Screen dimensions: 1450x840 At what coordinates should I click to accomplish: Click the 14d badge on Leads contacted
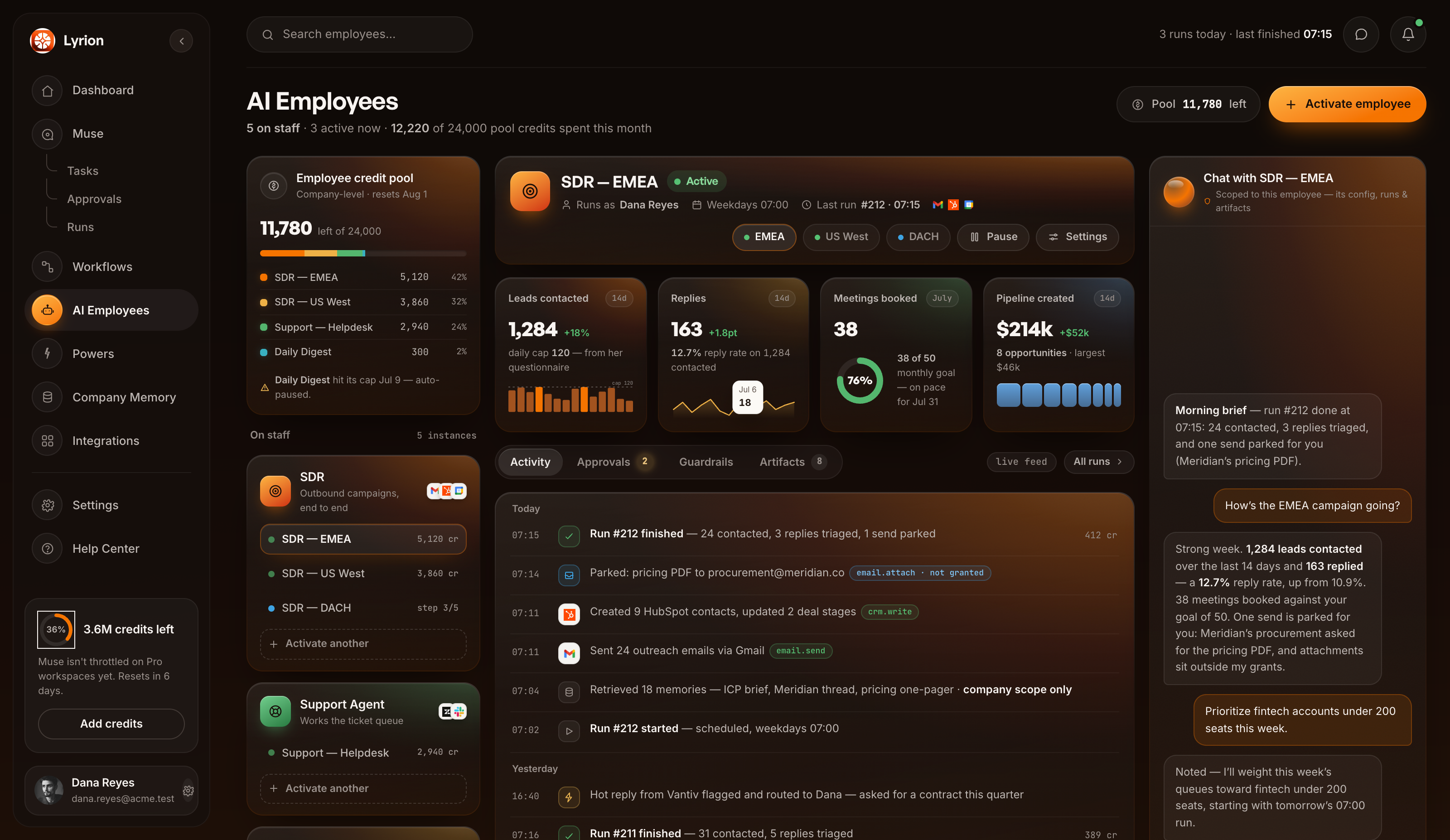point(619,298)
